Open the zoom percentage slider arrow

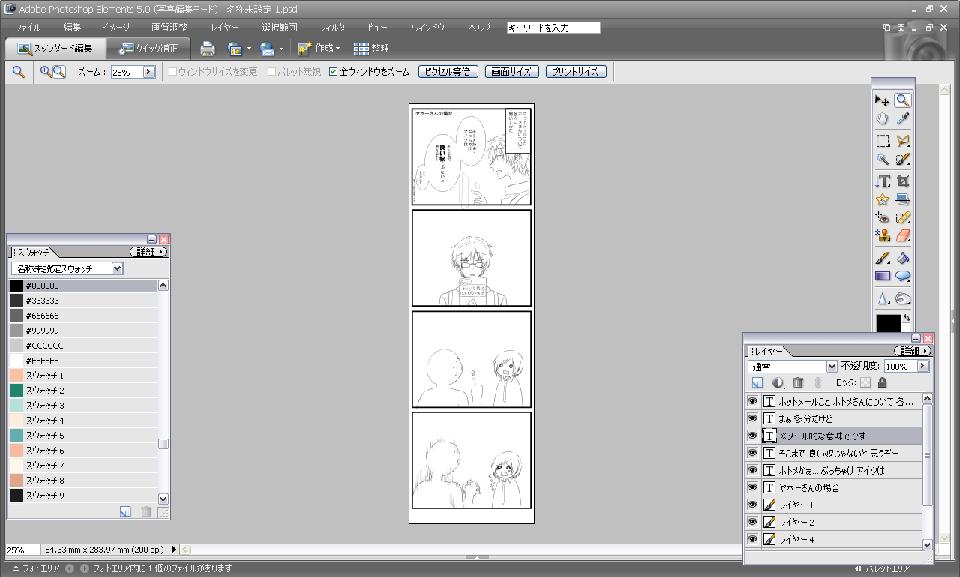pyautogui.click(x=149, y=72)
